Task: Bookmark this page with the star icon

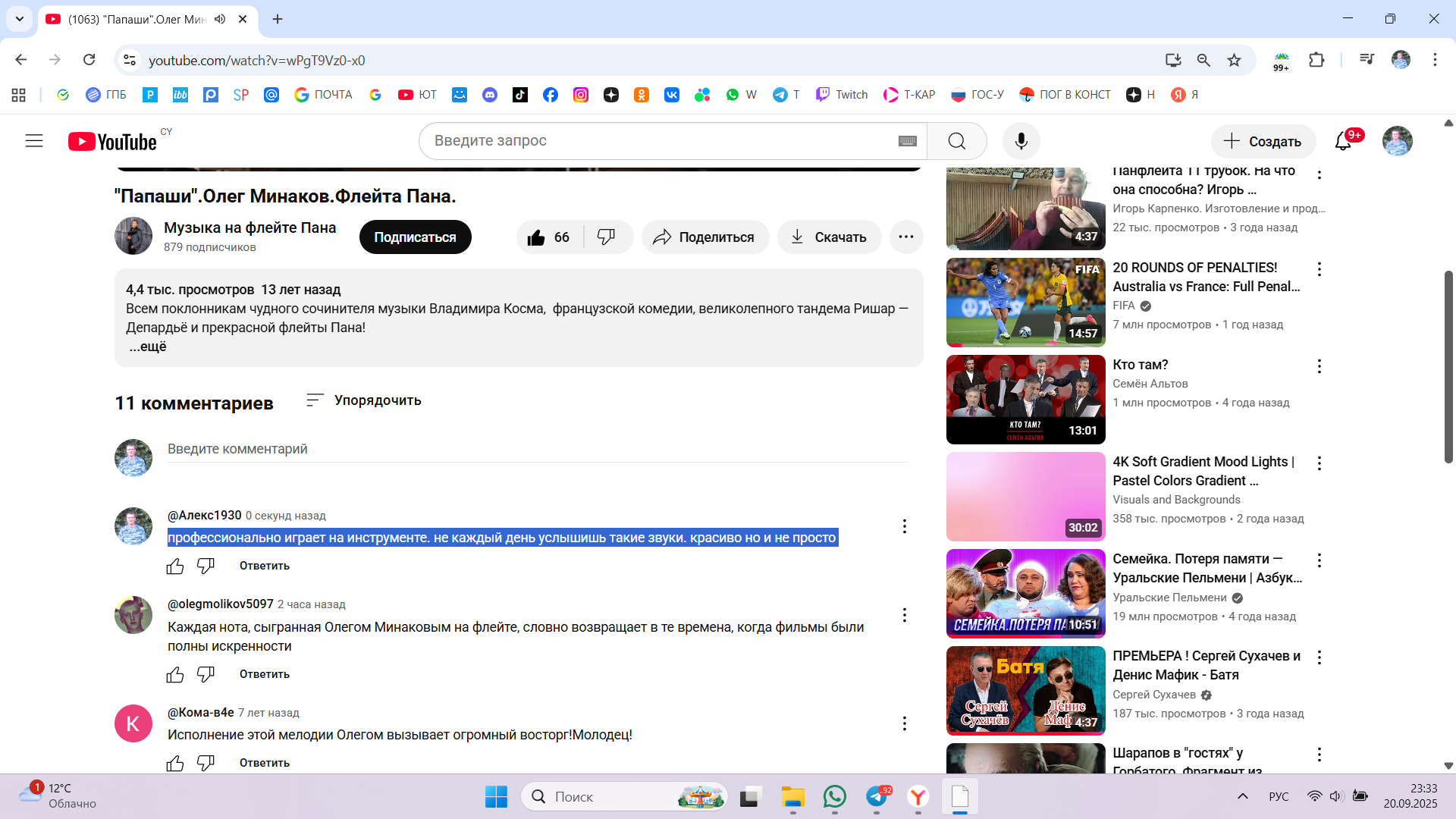Action: 1234,60
